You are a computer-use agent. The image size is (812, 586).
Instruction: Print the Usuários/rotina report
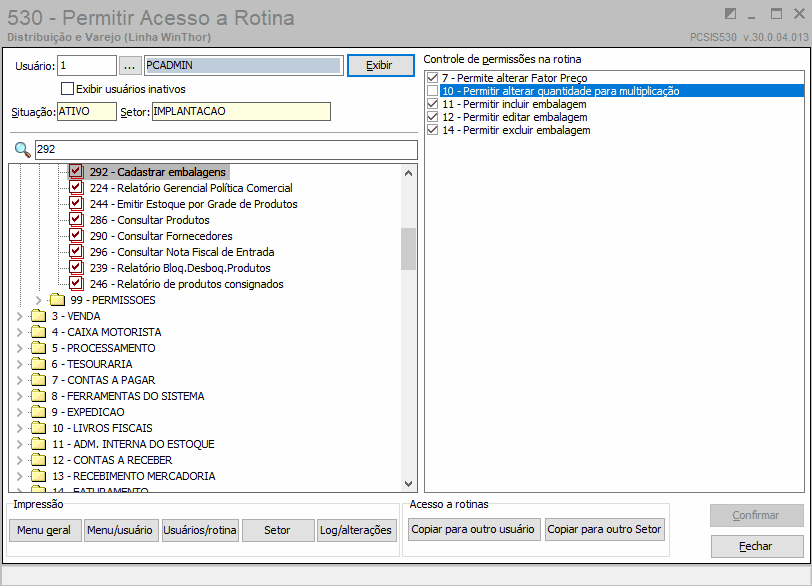[x=200, y=530]
